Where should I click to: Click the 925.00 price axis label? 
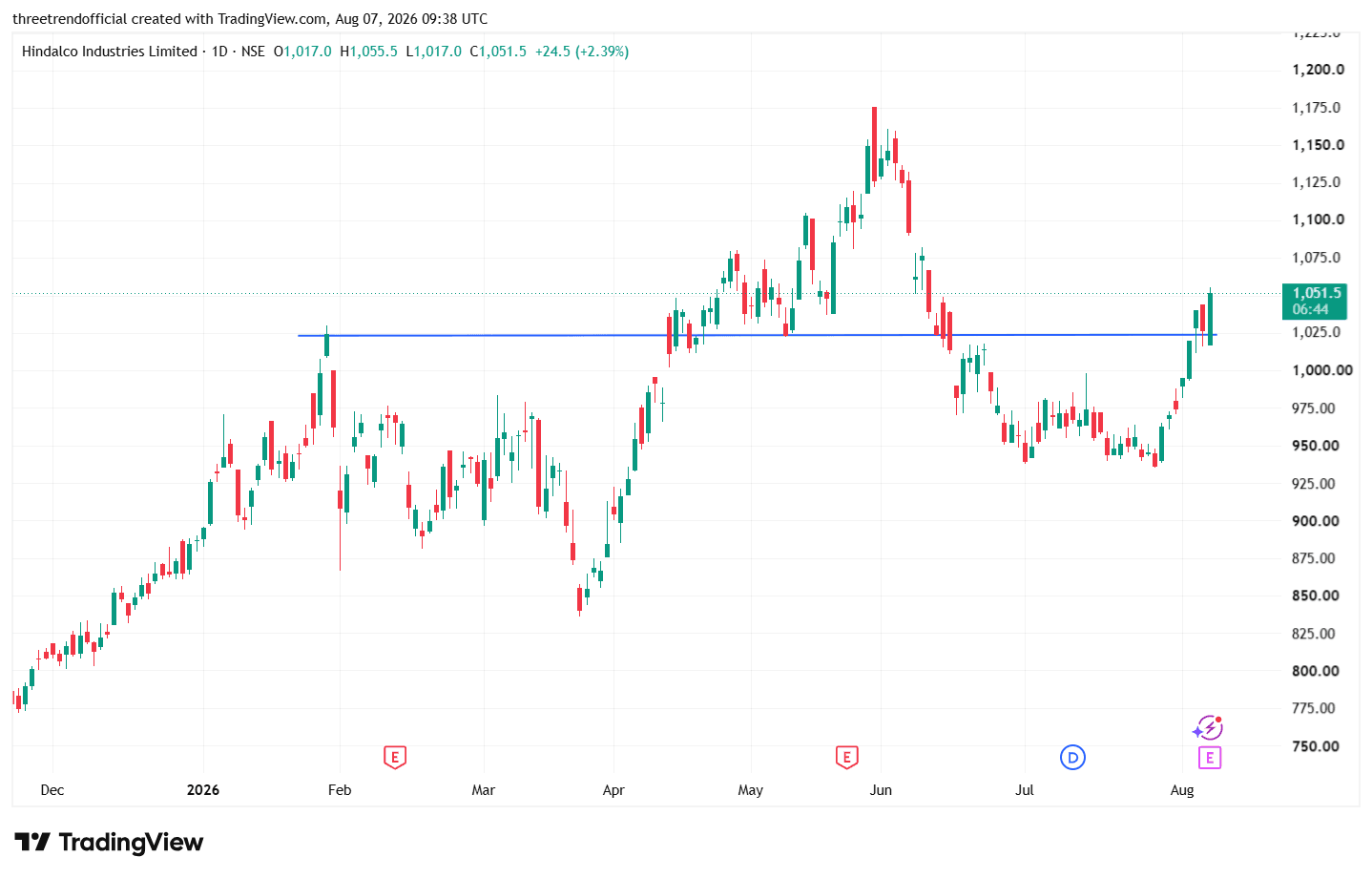pos(1316,484)
